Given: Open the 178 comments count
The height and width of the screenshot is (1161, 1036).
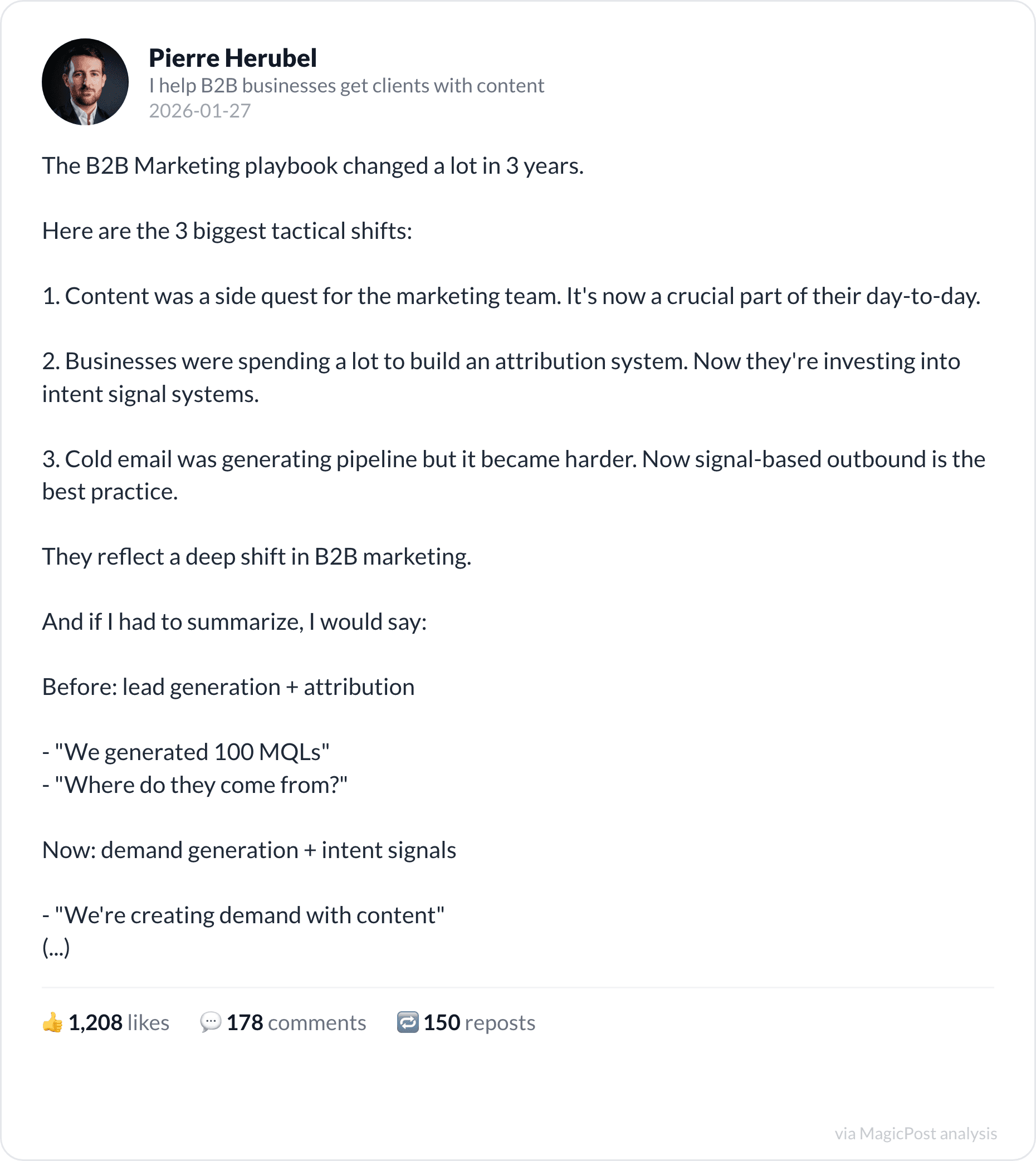Looking at the screenshot, I should [x=296, y=1023].
